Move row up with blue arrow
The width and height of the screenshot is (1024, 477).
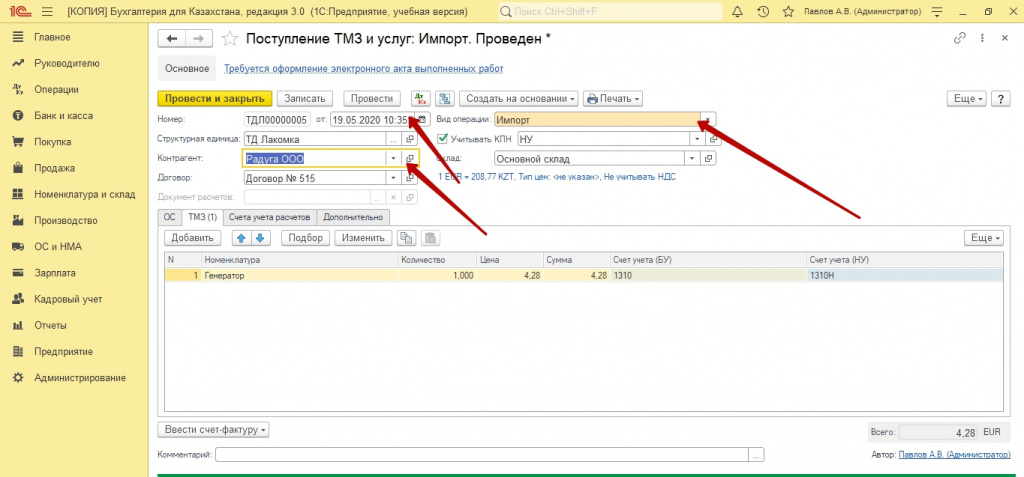click(x=242, y=238)
